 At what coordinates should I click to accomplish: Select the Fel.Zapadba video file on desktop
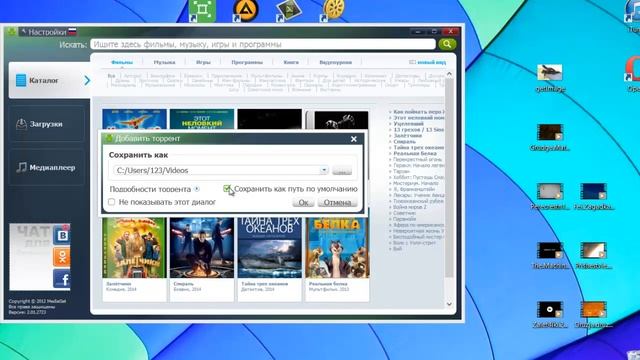click(x=593, y=196)
